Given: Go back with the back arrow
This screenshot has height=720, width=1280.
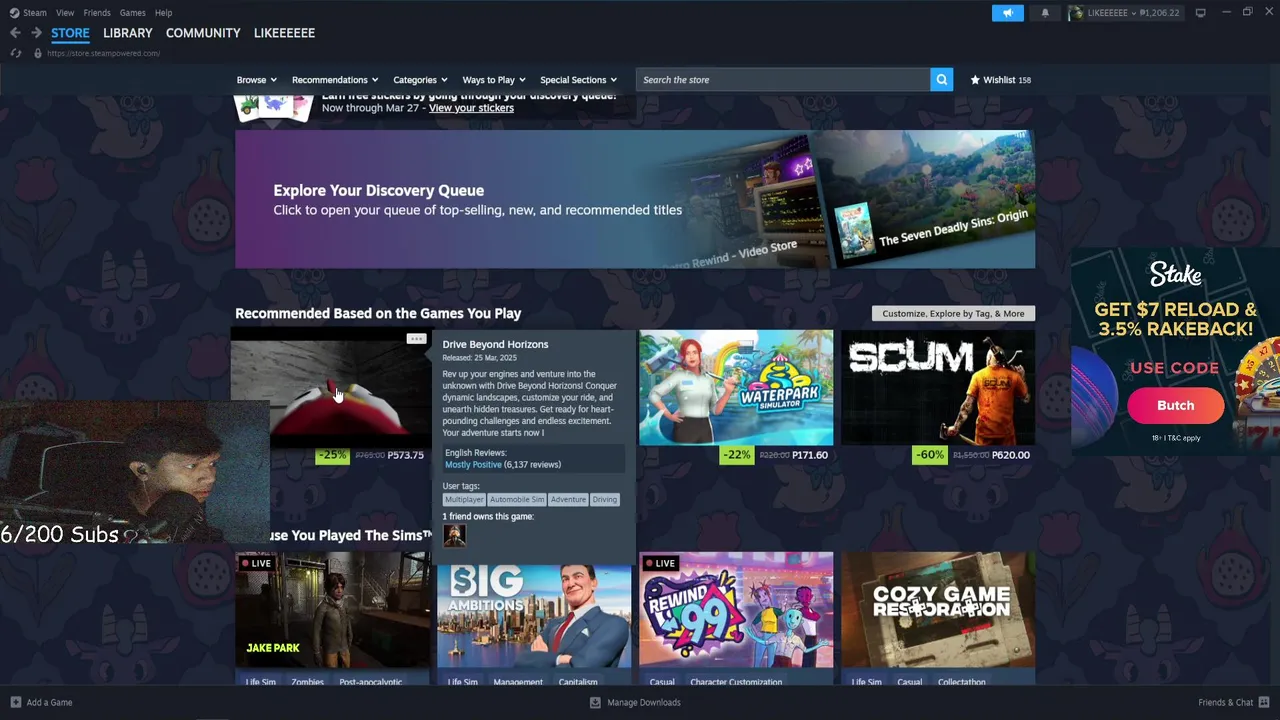Looking at the screenshot, I should coord(15,33).
